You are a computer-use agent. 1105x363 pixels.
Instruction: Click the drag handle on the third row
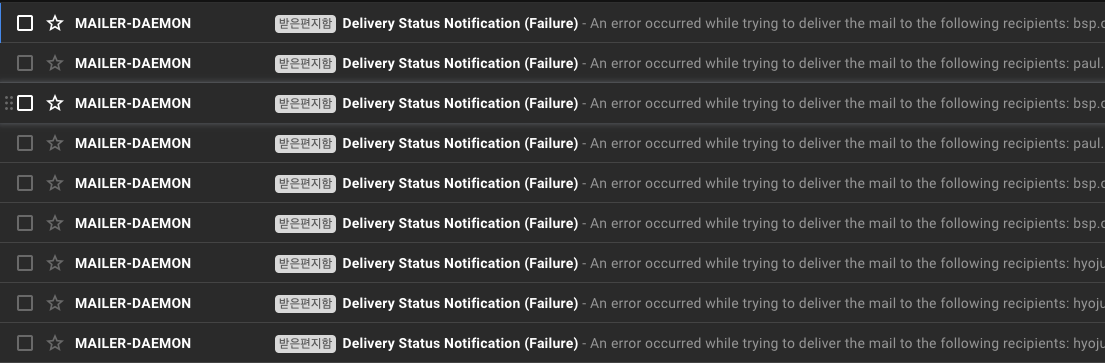[x=8, y=104]
